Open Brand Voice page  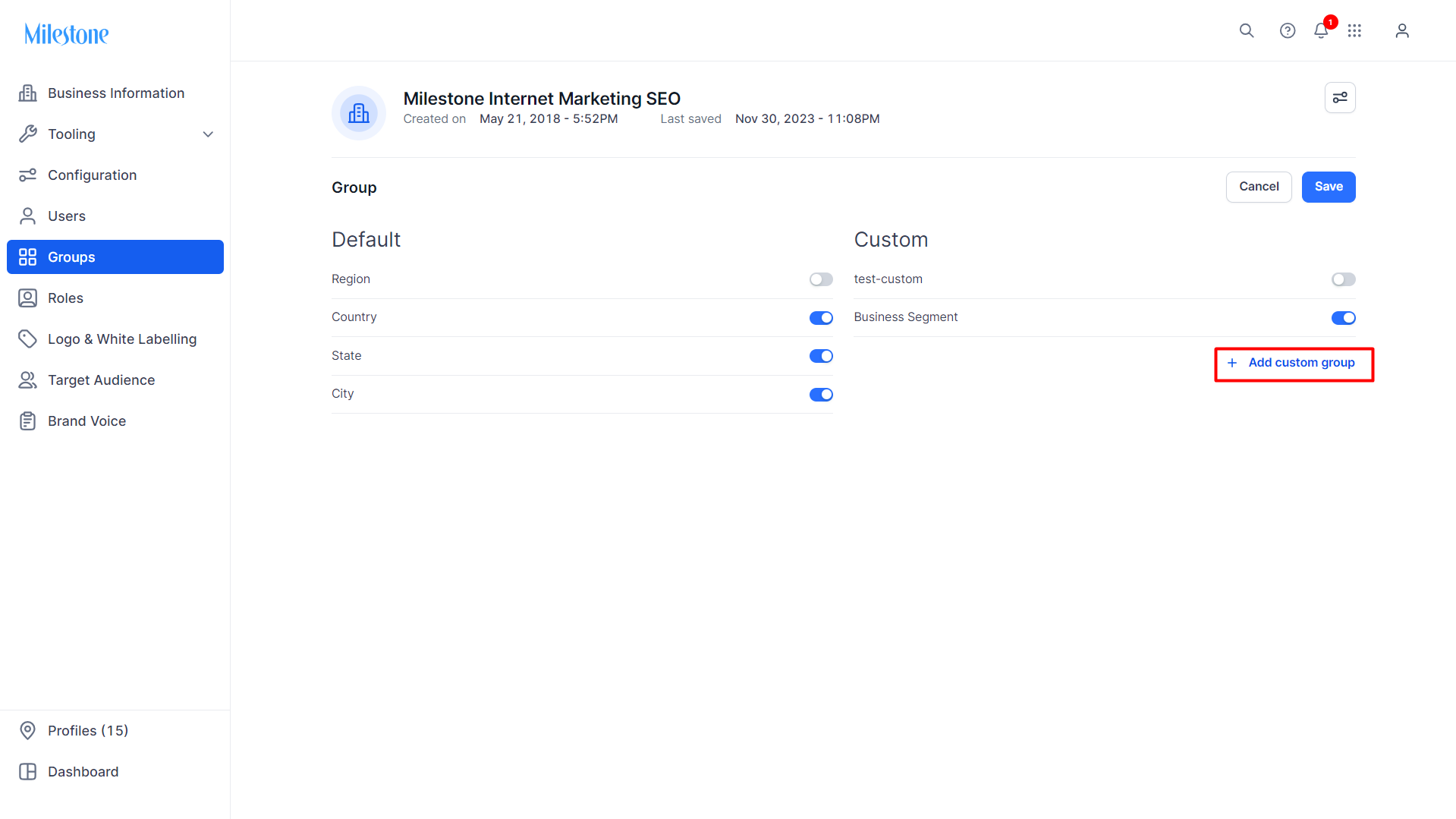point(115,421)
